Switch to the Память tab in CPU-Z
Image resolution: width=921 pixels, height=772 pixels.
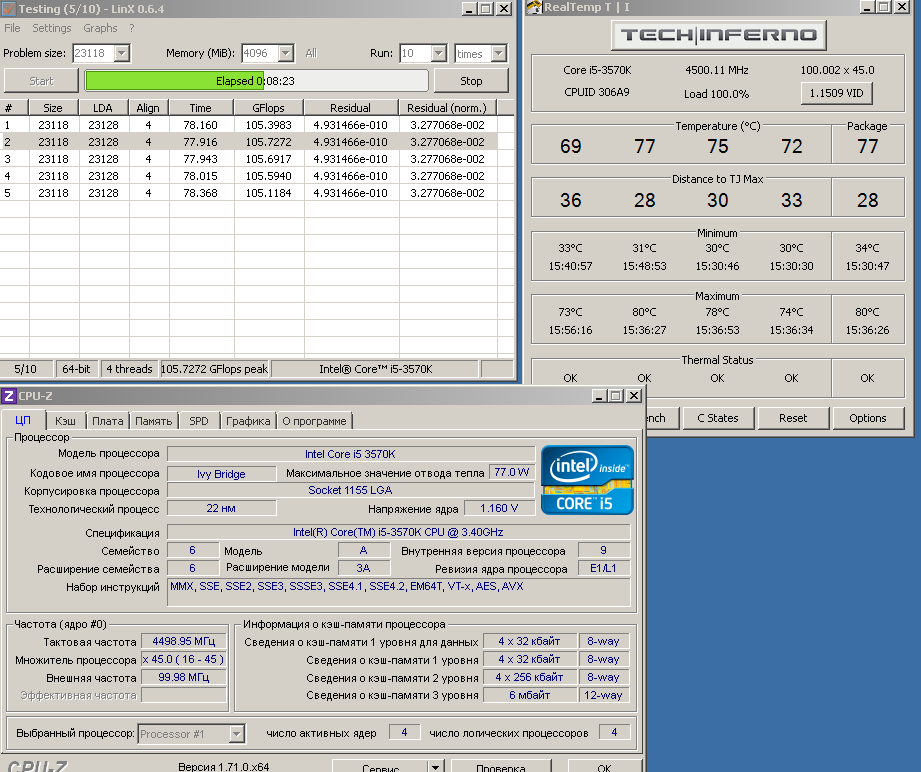click(153, 421)
